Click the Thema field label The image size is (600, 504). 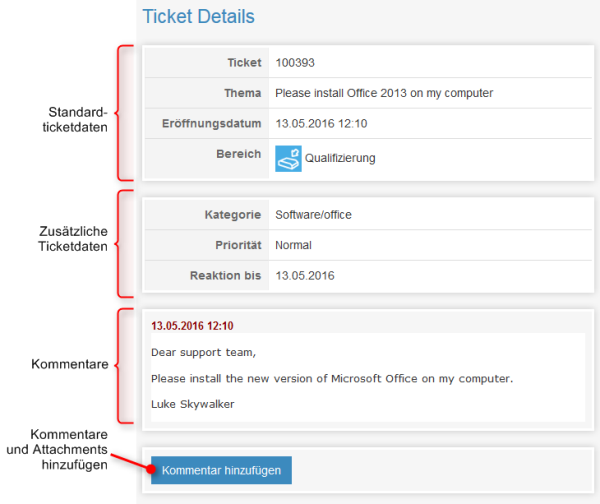(x=242, y=93)
